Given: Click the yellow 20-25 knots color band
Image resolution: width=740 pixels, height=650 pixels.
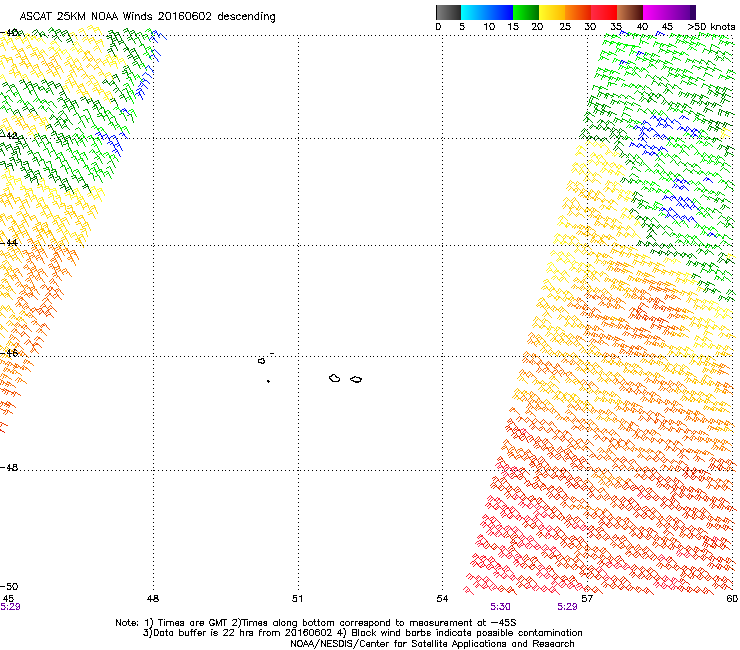Looking at the screenshot, I should click(552, 12).
